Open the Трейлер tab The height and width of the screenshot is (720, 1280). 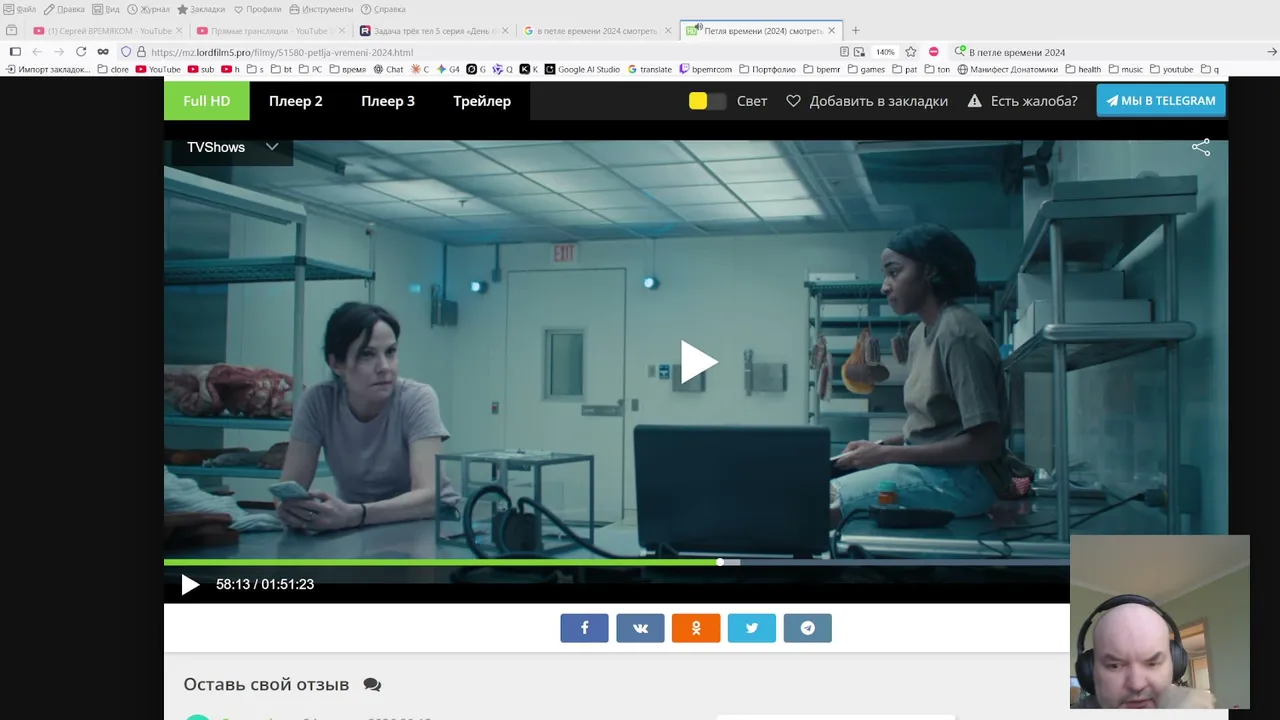pyautogui.click(x=482, y=101)
